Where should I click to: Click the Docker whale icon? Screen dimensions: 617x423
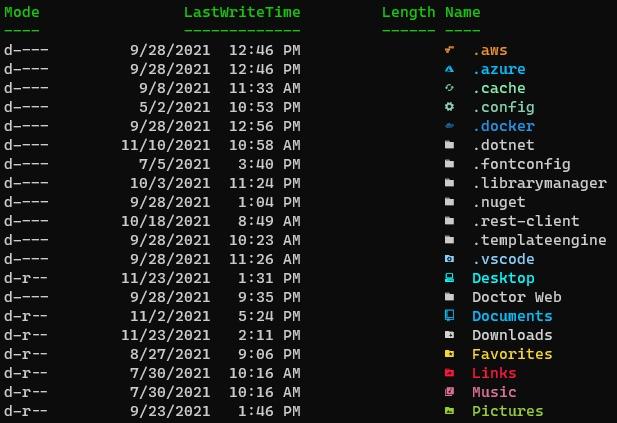(x=449, y=126)
